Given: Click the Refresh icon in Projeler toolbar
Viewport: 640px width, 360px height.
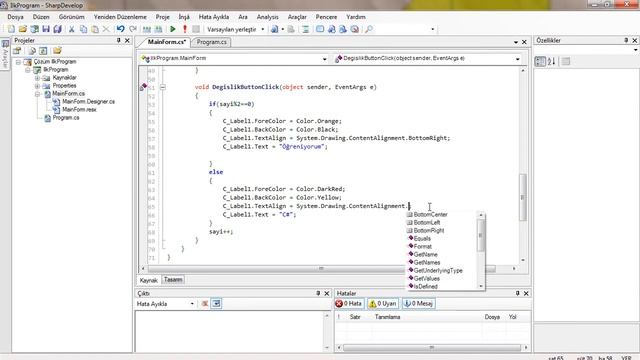Looking at the screenshot, I should coord(43,51).
